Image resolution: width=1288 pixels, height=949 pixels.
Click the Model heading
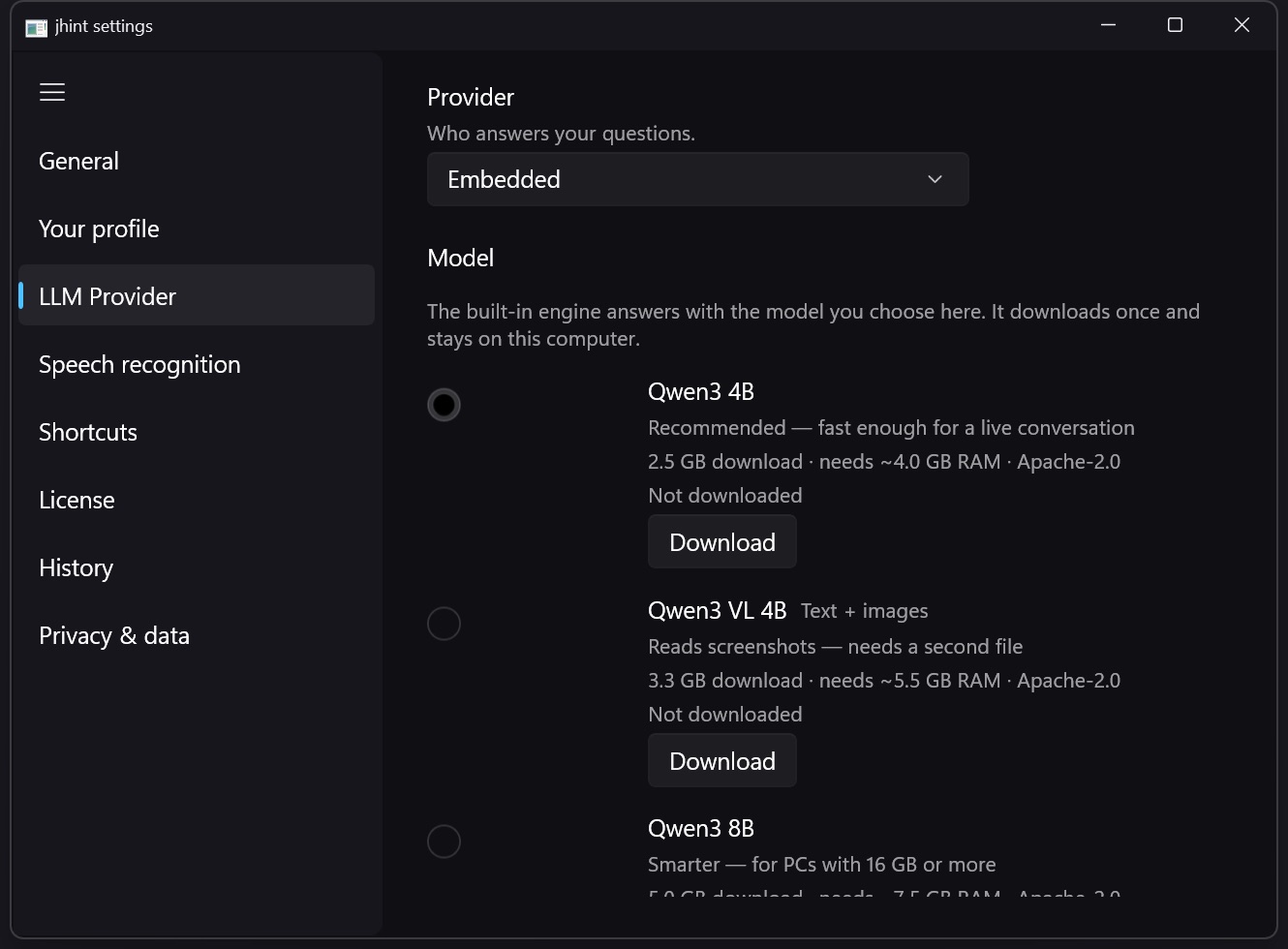460,258
